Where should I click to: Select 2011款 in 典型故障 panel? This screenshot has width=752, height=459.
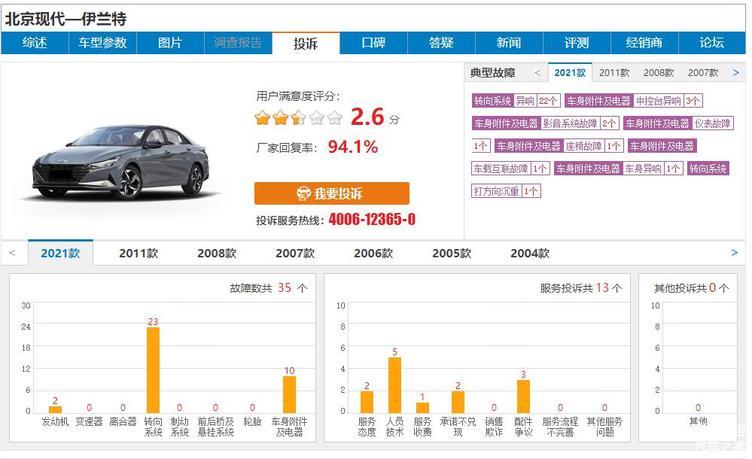(614, 73)
